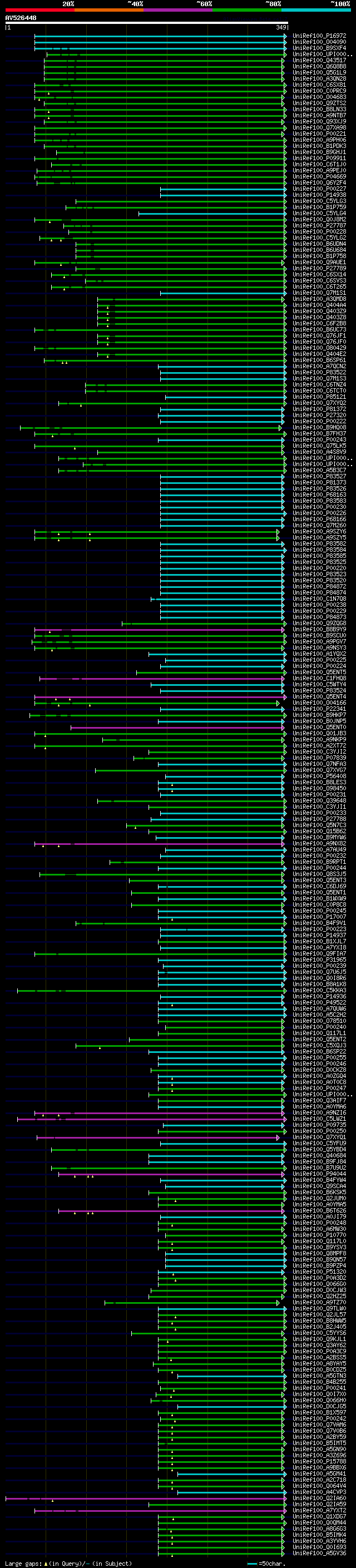Select hit label UniRef100_P00228
356x1568 pixels.
pos(319,231)
